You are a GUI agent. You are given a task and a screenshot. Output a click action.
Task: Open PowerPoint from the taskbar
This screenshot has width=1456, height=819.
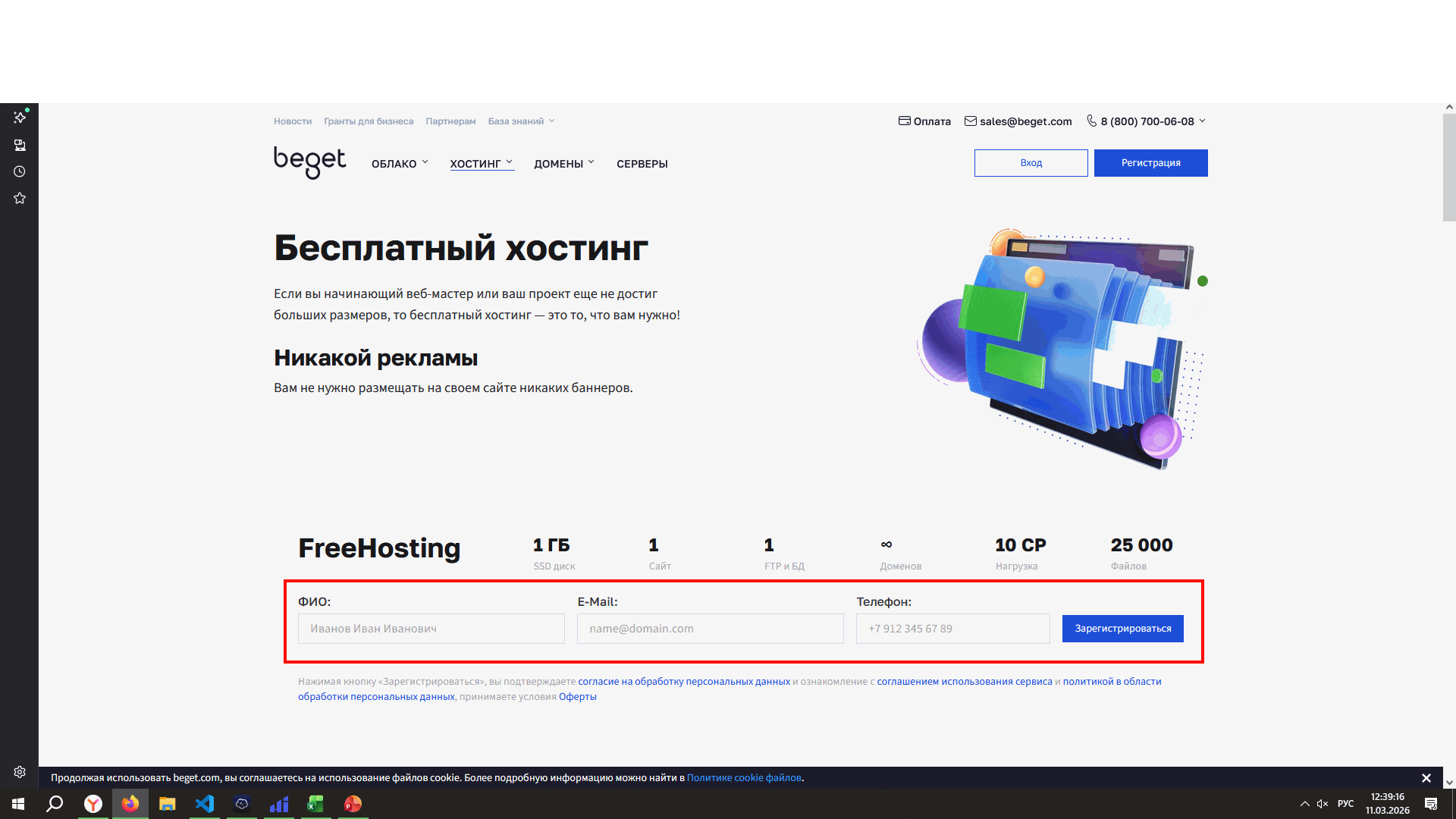pyautogui.click(x=353, y=804)
